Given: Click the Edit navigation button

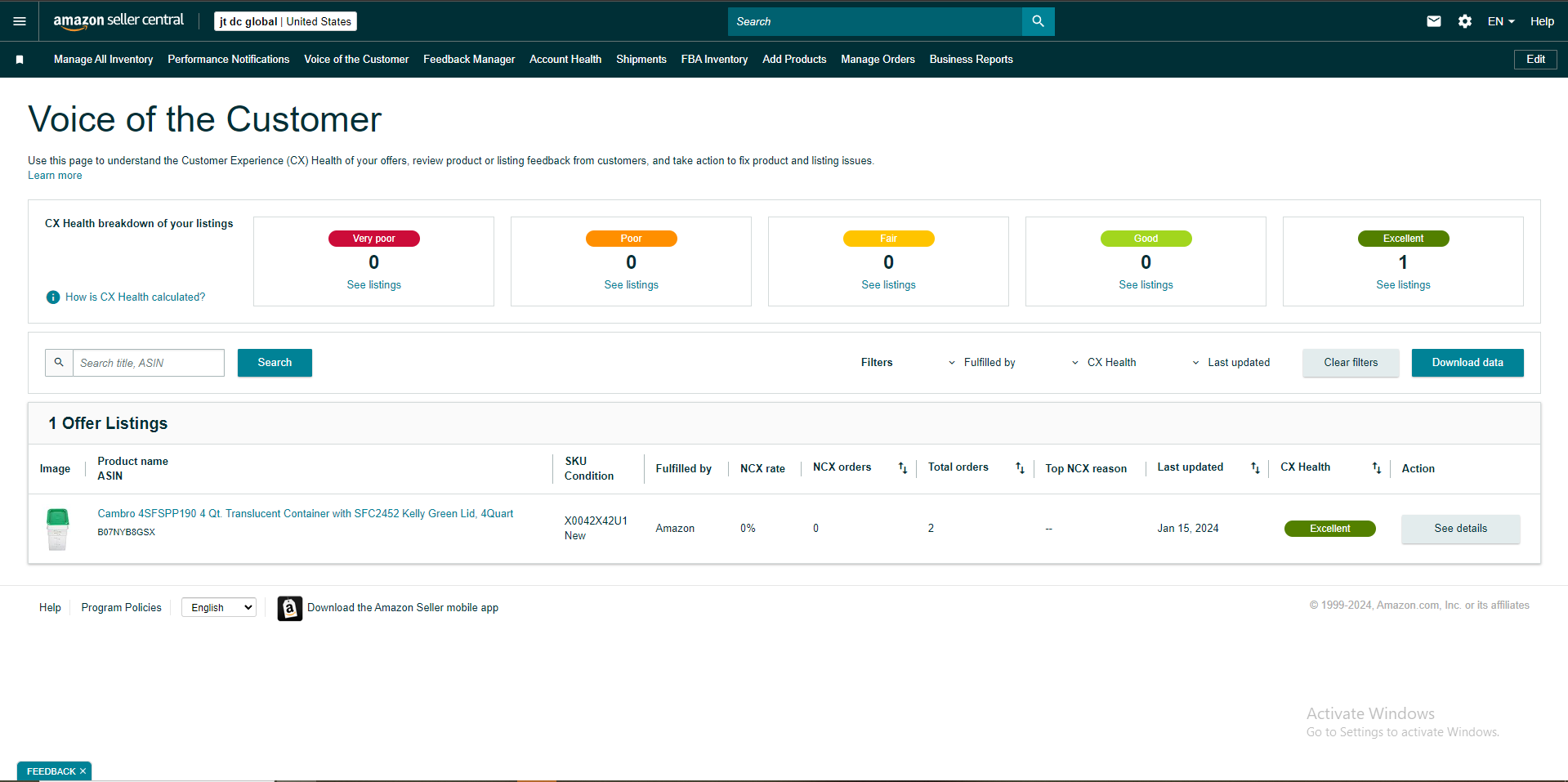Looking at the screenshot, I should pos(1535,60).
